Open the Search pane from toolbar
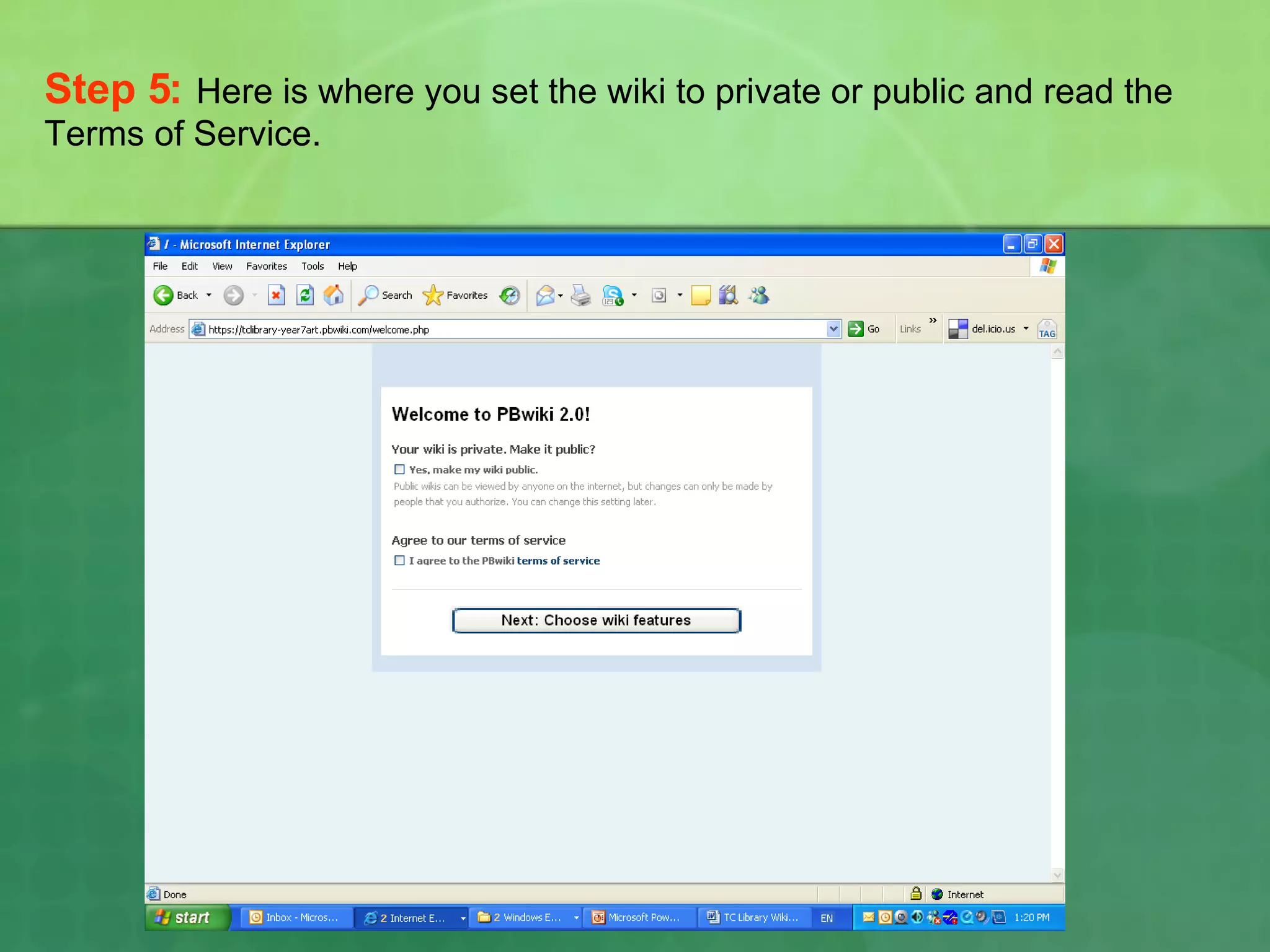This screenshot has height=952, width=1270. coord(385,296)
